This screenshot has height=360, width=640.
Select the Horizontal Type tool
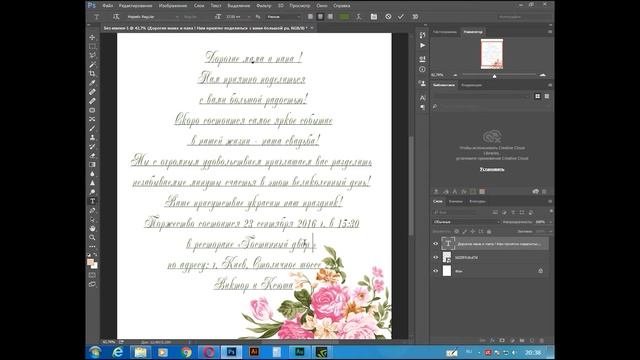point(92,201)
